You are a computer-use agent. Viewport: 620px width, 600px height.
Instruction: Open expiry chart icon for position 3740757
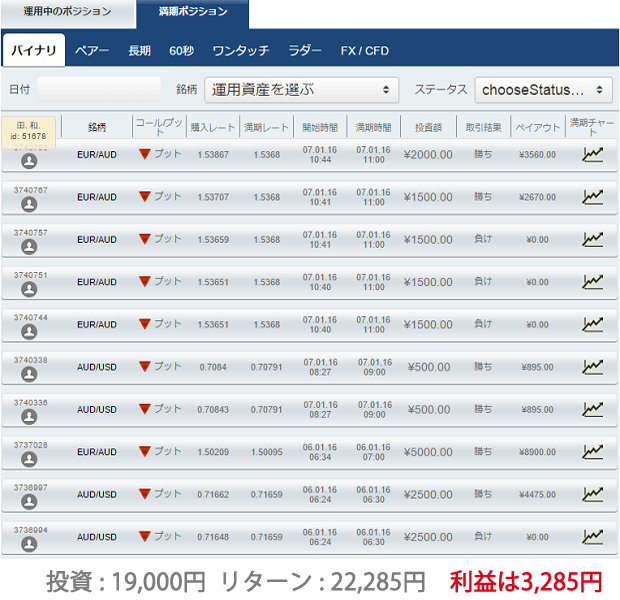pyautogui.click(x=592, y=239)
